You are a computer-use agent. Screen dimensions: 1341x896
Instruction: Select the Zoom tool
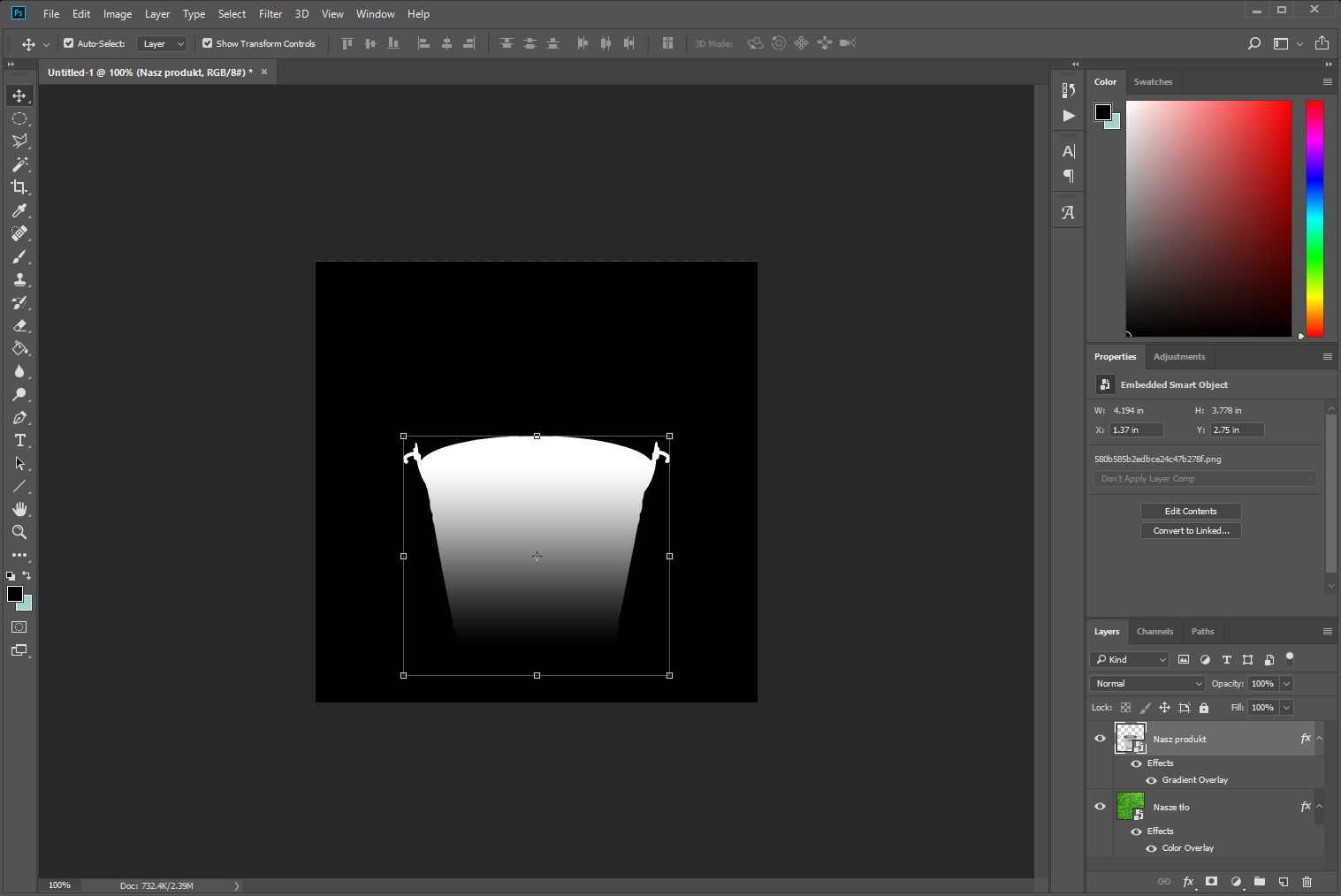point(19,532)
